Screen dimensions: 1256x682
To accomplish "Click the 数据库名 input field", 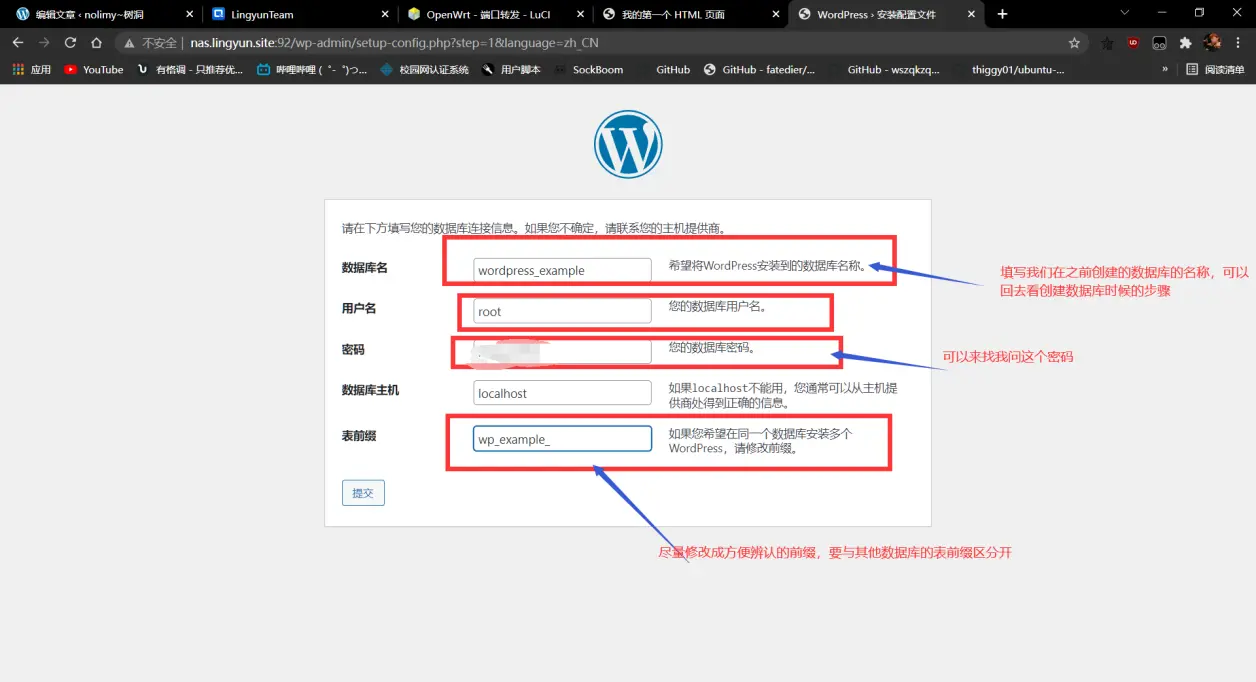I will [x=562, y=270].
